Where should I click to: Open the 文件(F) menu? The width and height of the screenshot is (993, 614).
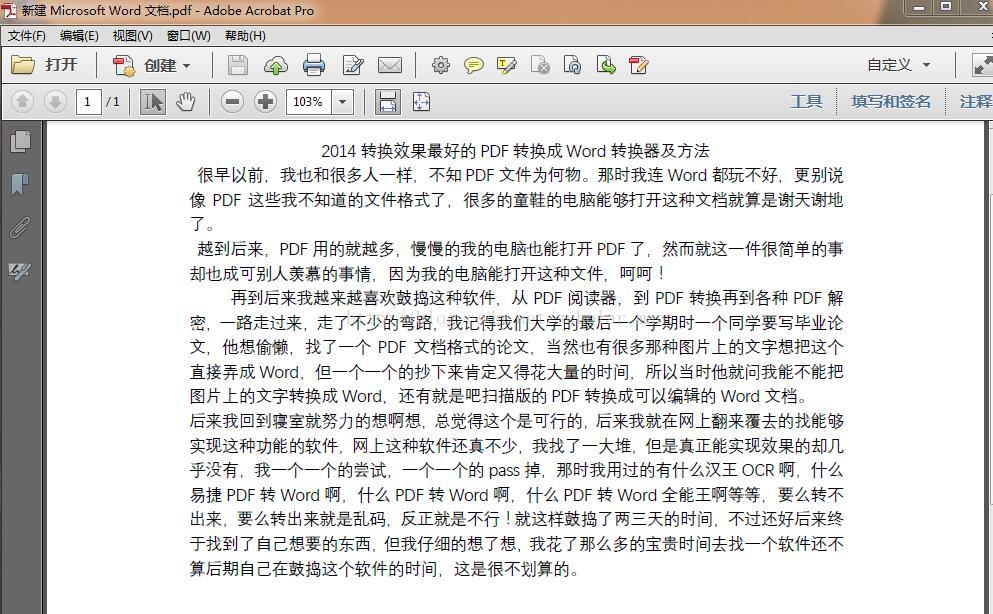(x=27, y=35)
